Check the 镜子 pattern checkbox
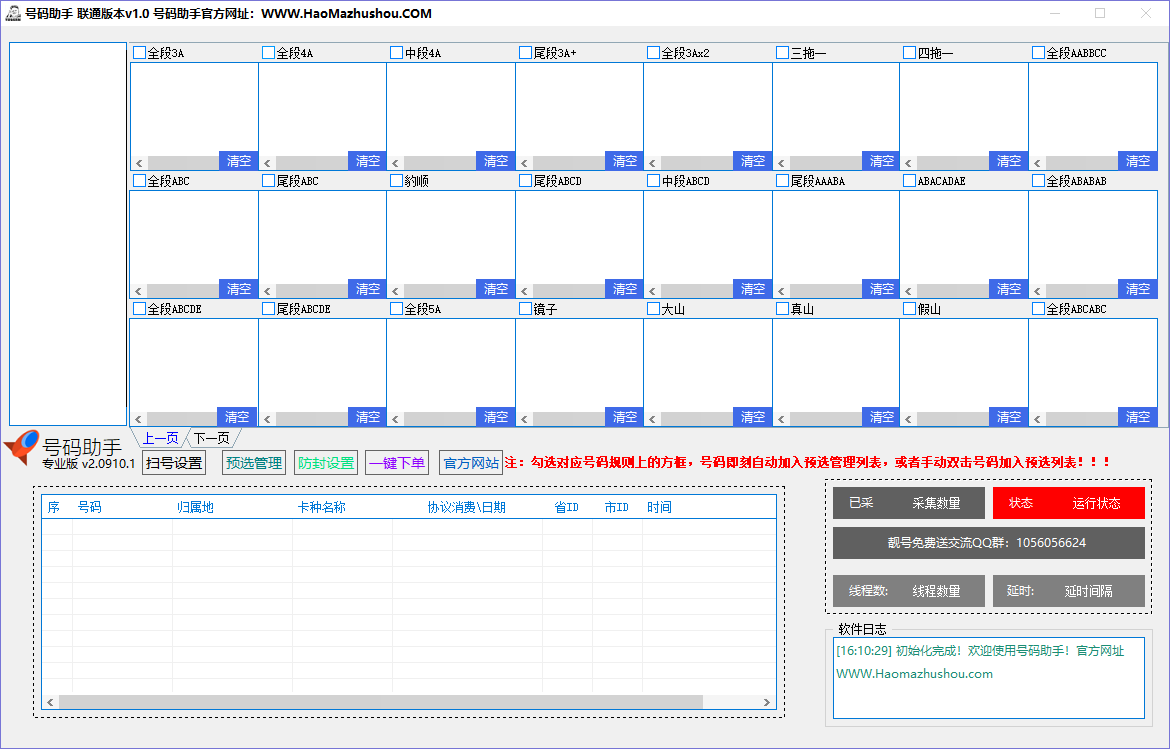 click(525, 309)
